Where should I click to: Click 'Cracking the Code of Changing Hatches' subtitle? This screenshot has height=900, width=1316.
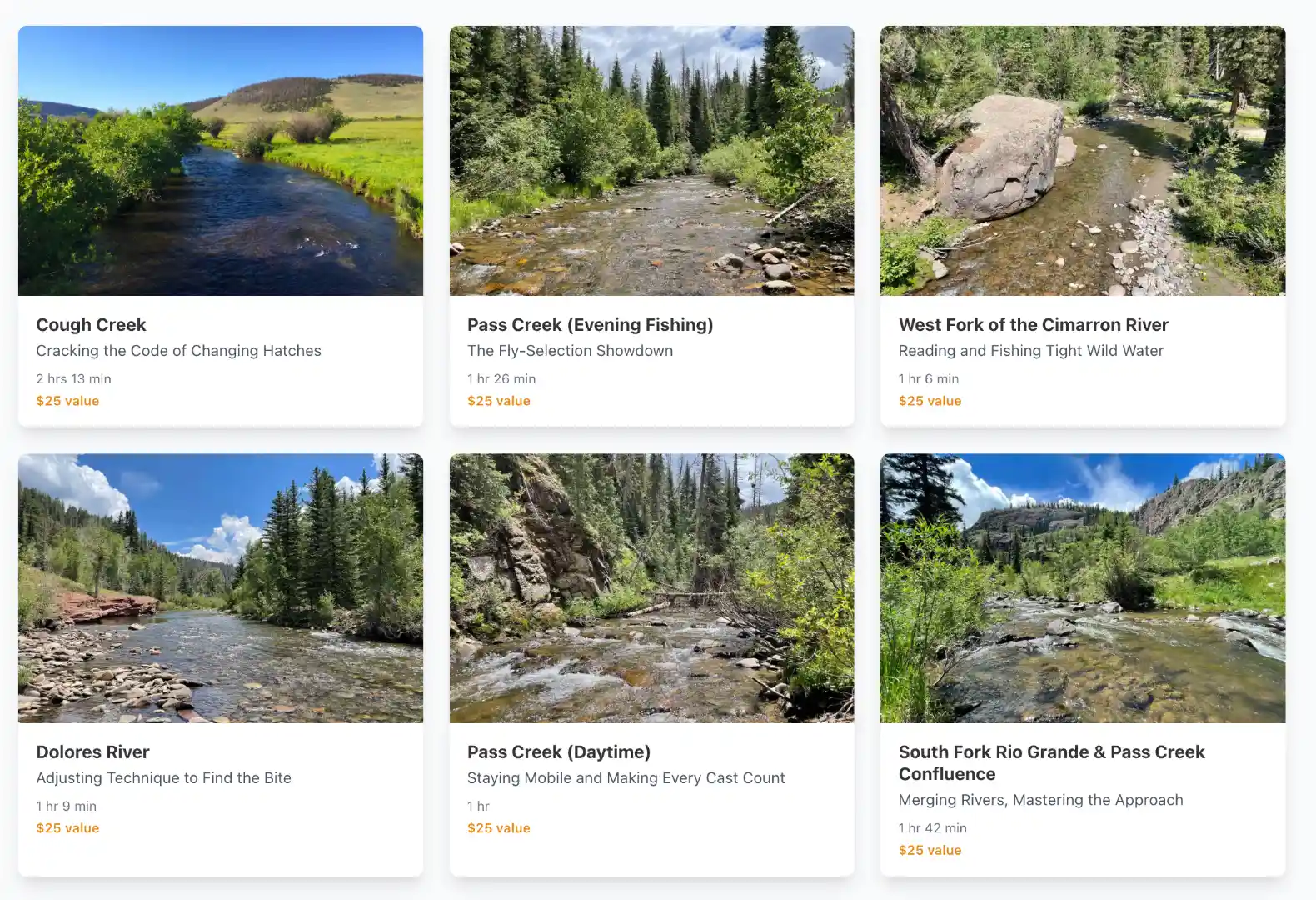179,351
